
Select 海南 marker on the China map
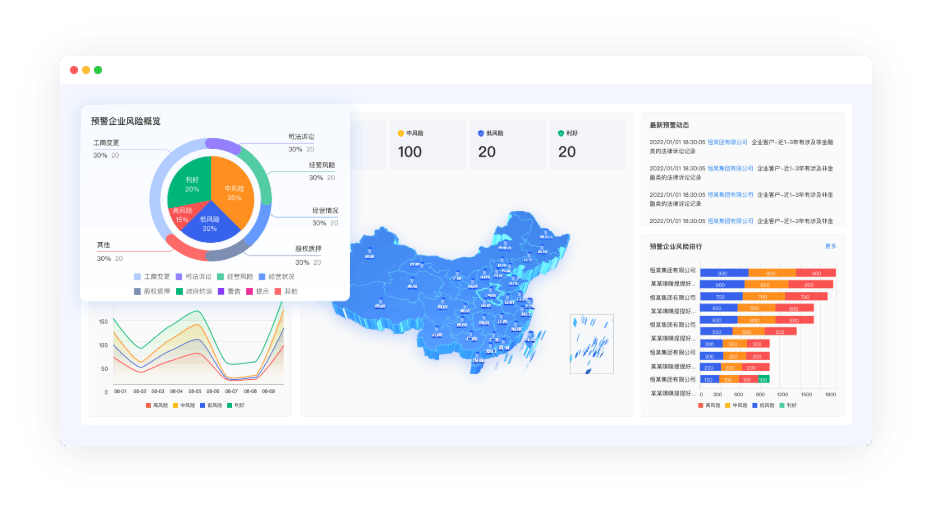pyautogui.click(x=477, y=358)
